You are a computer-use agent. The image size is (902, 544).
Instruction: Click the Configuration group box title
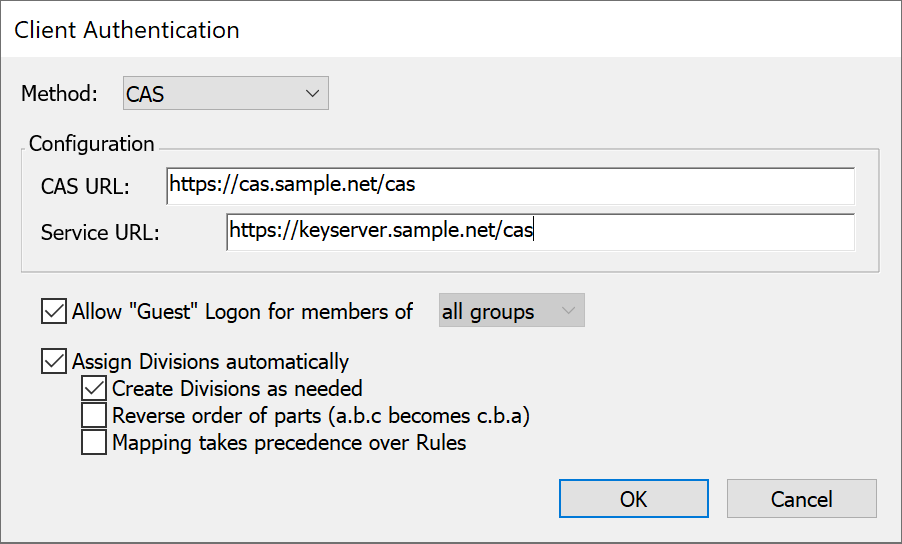click(x=91, y=144)
